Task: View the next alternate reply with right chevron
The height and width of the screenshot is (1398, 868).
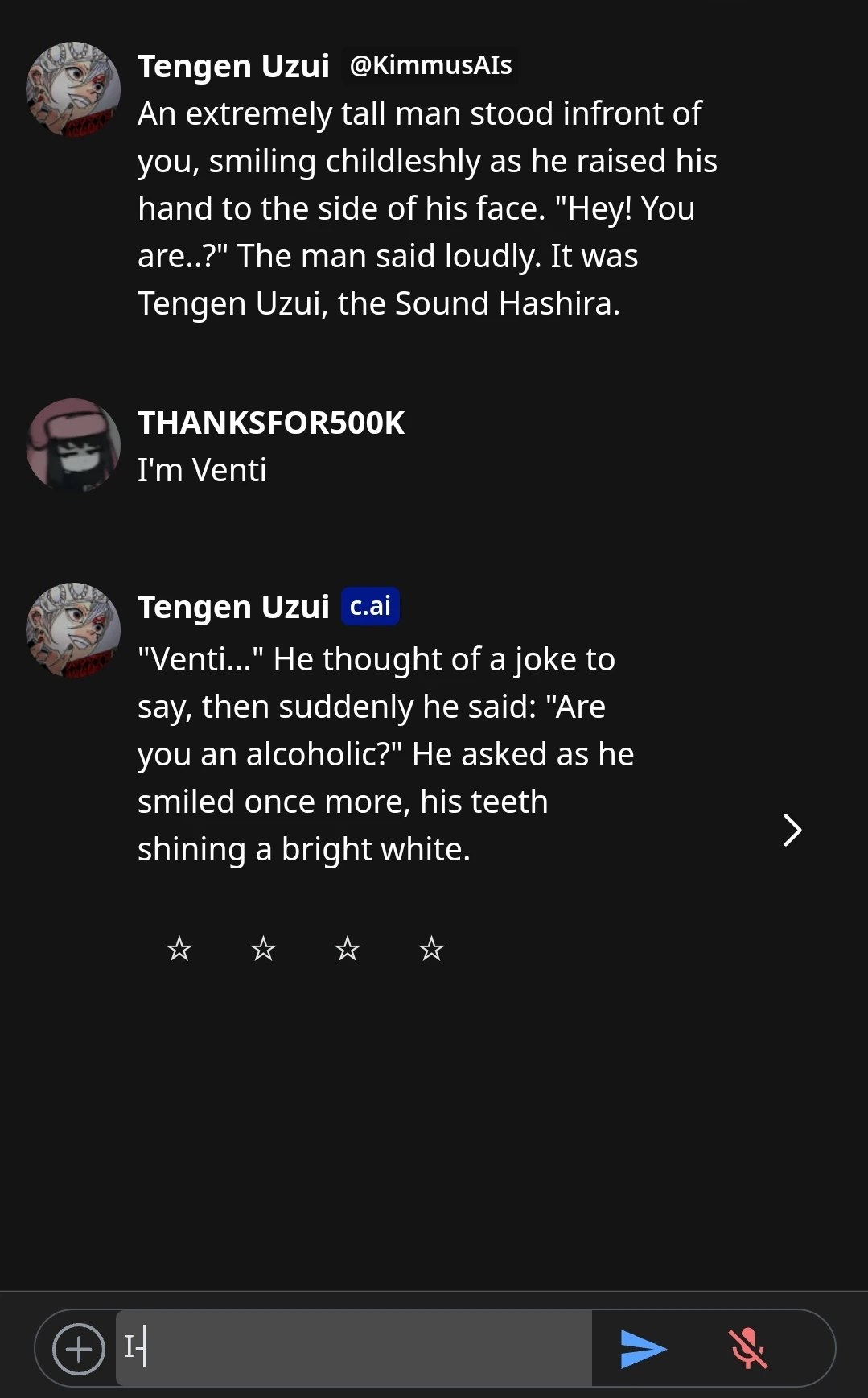Action: click(792, 830)
